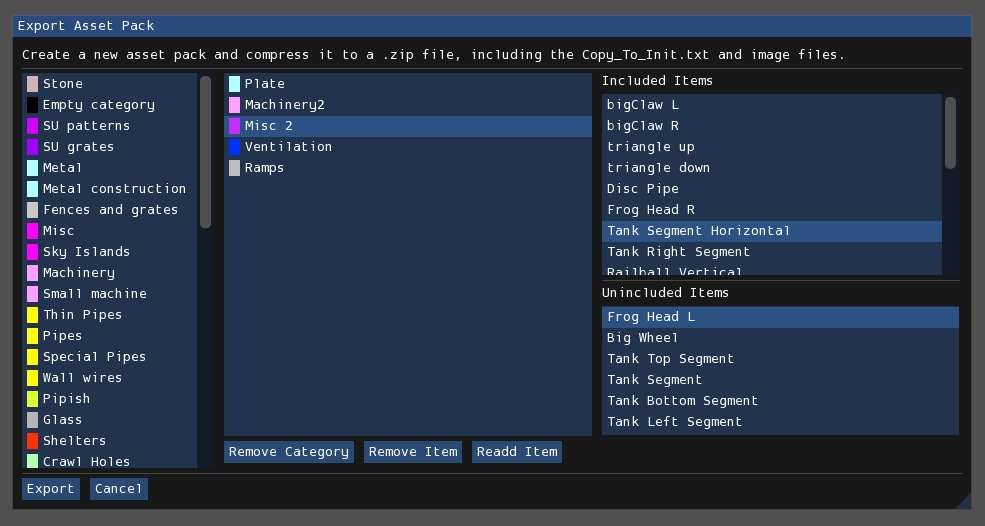Image resolution: width=985 pixels, height=526 pixels.
Task: Choose Ventilation in the middle list
Action: 408,147
